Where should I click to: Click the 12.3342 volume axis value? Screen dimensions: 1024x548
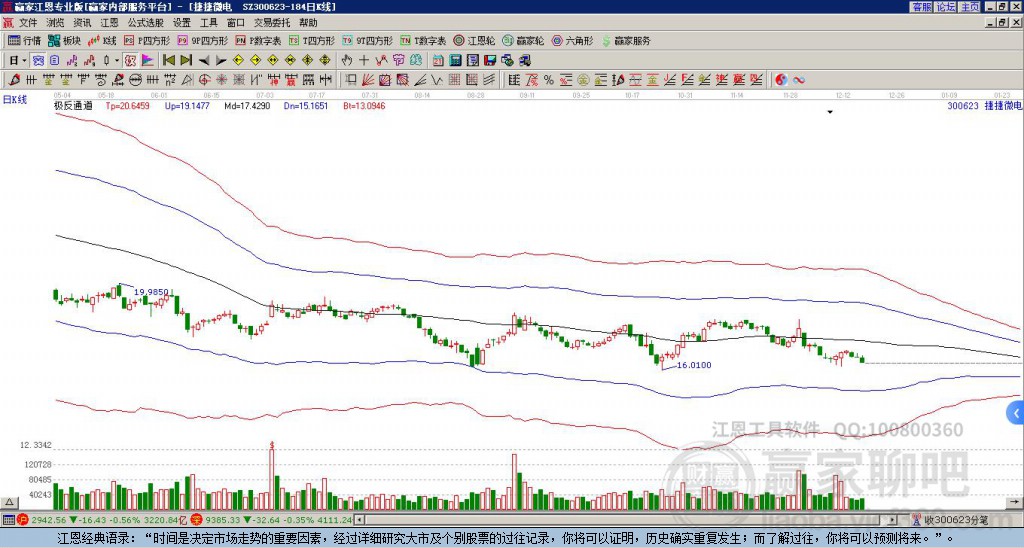[x=36, y=445]
